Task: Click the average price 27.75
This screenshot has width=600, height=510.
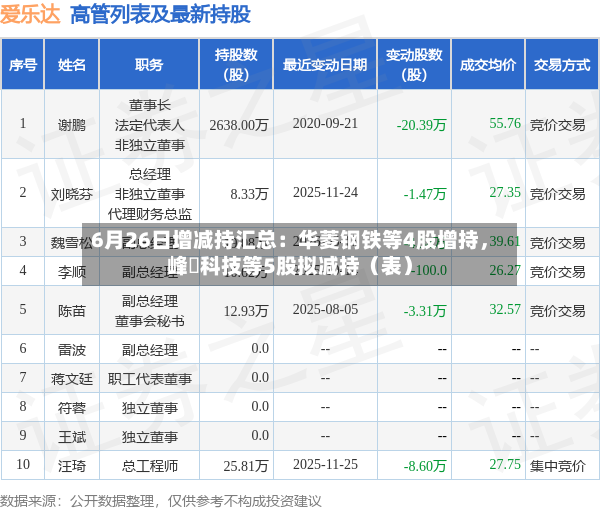Action: (x=505, y=464)
